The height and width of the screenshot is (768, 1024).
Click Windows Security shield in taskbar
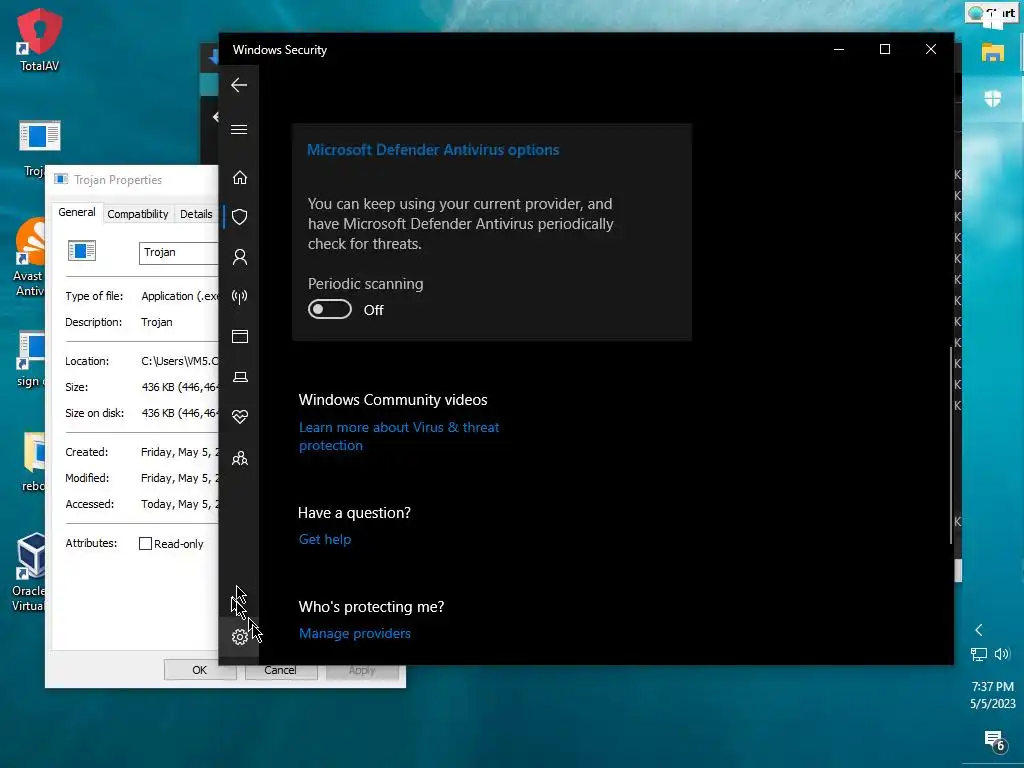(x=993, y=99)
